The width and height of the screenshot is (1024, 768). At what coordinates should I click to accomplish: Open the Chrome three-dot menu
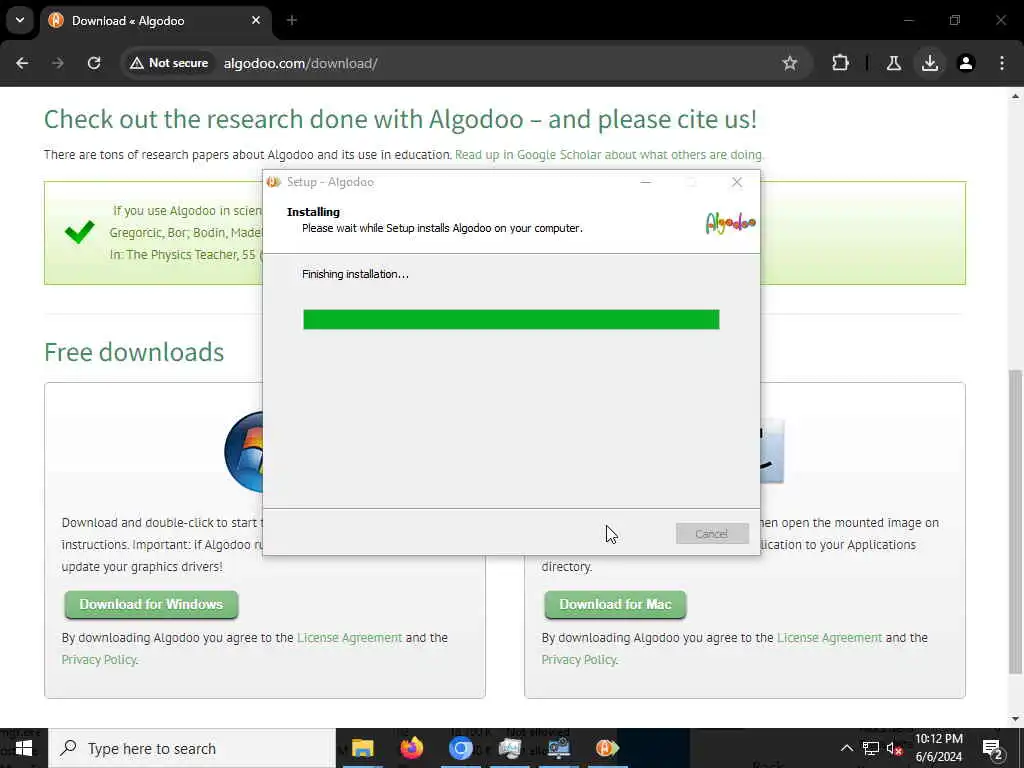click(1002, 63)
